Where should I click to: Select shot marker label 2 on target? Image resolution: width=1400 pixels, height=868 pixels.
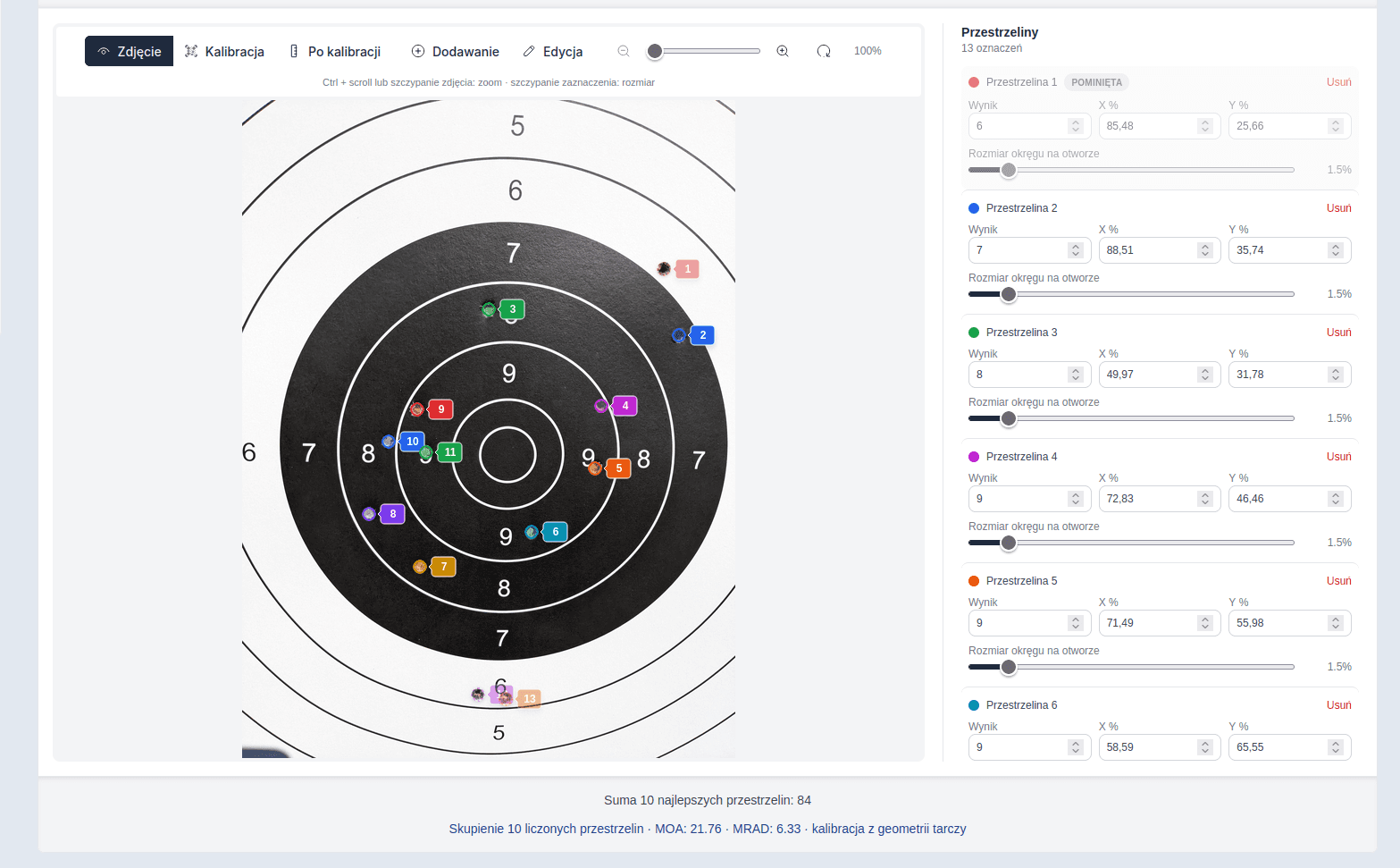coord(702,335)
